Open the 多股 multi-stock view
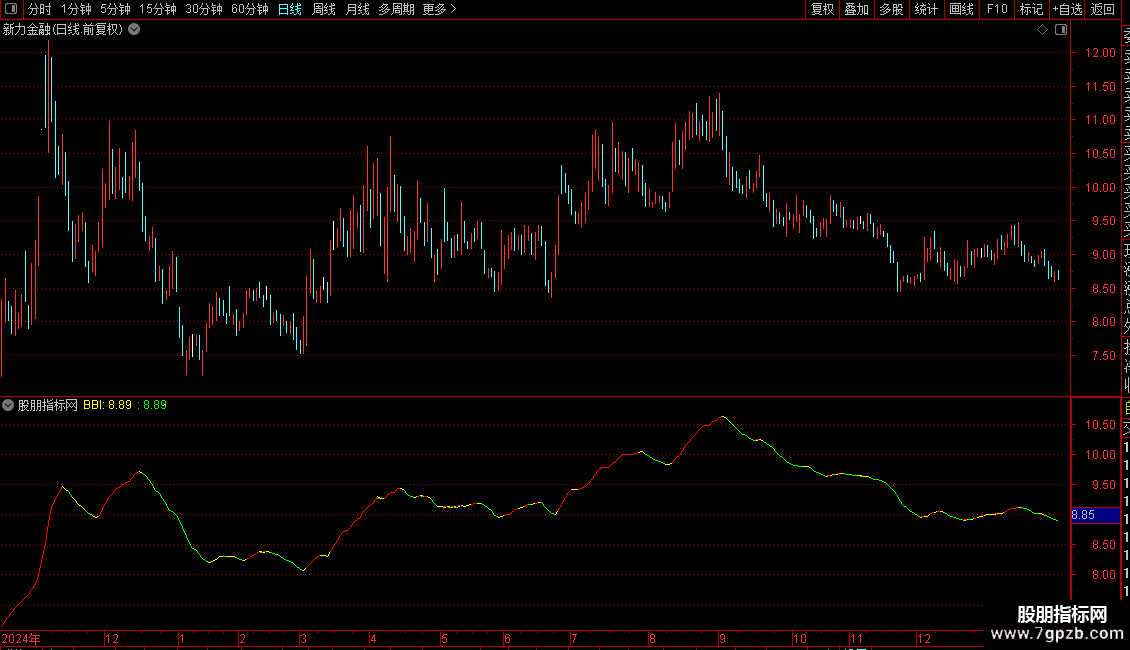This screenshot has height=650, width=1130. click(891, 9)
